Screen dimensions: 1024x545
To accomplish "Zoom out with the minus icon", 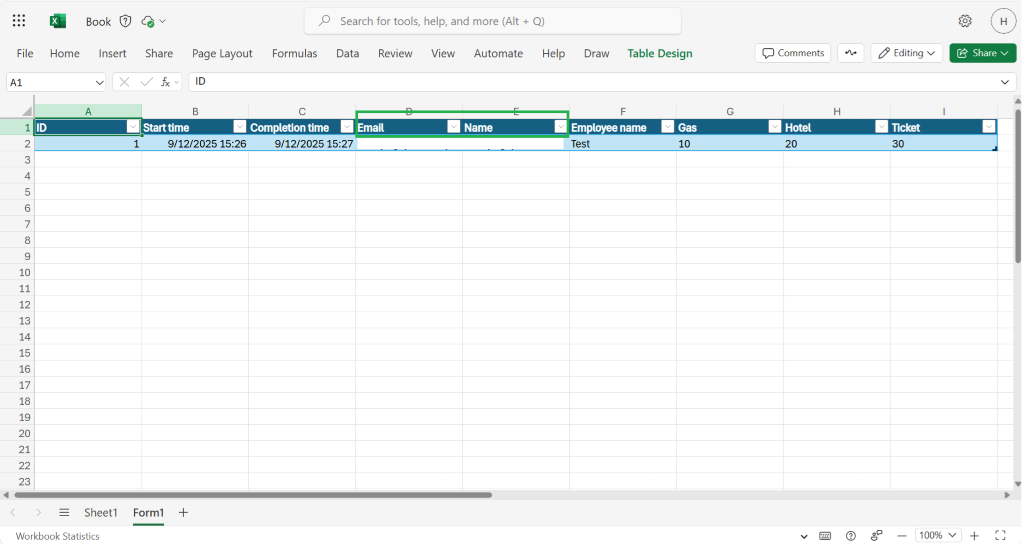I will [902, 536].
